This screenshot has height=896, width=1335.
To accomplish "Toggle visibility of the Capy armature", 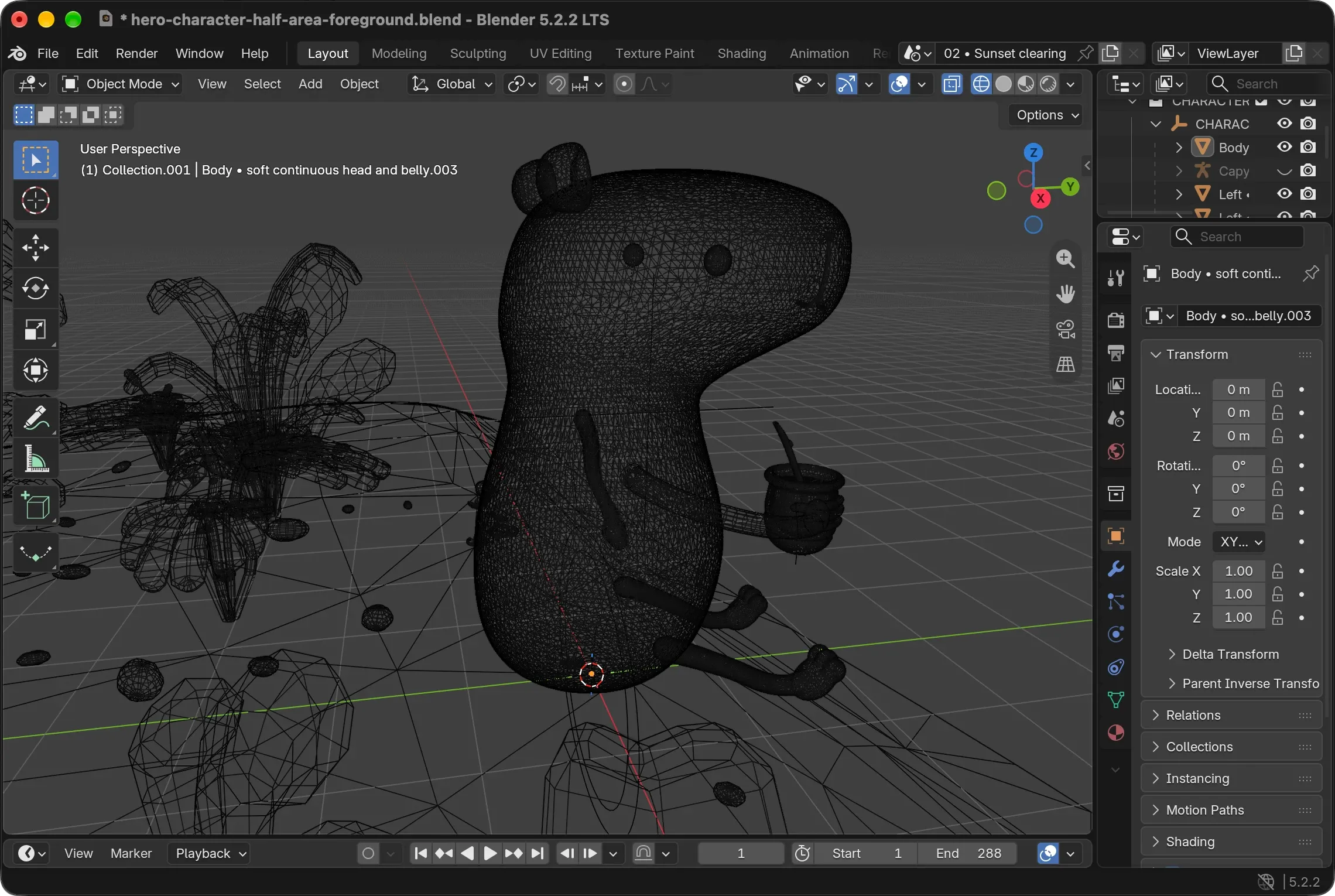I will [1284, 171].
